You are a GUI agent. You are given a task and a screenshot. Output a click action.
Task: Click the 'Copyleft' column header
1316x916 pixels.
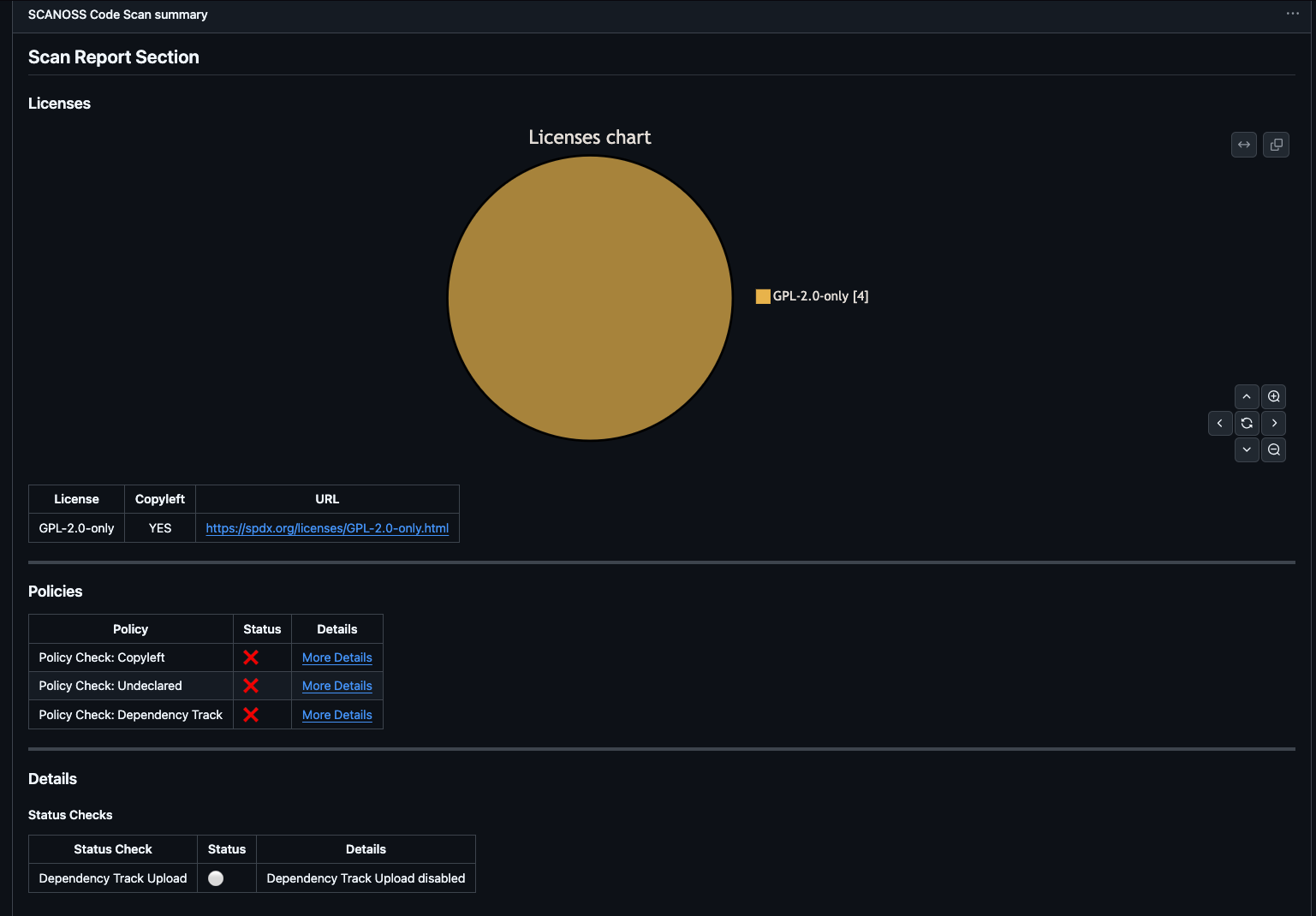[160, 499]
